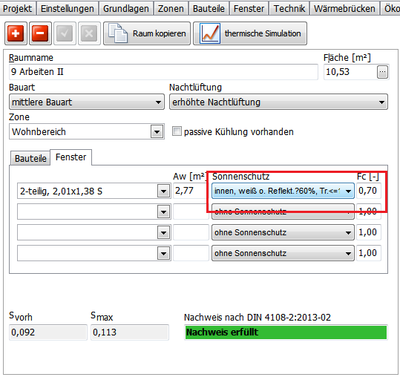
Task: Click the greyed-out X cancel icon
Action: coord(89,33)
